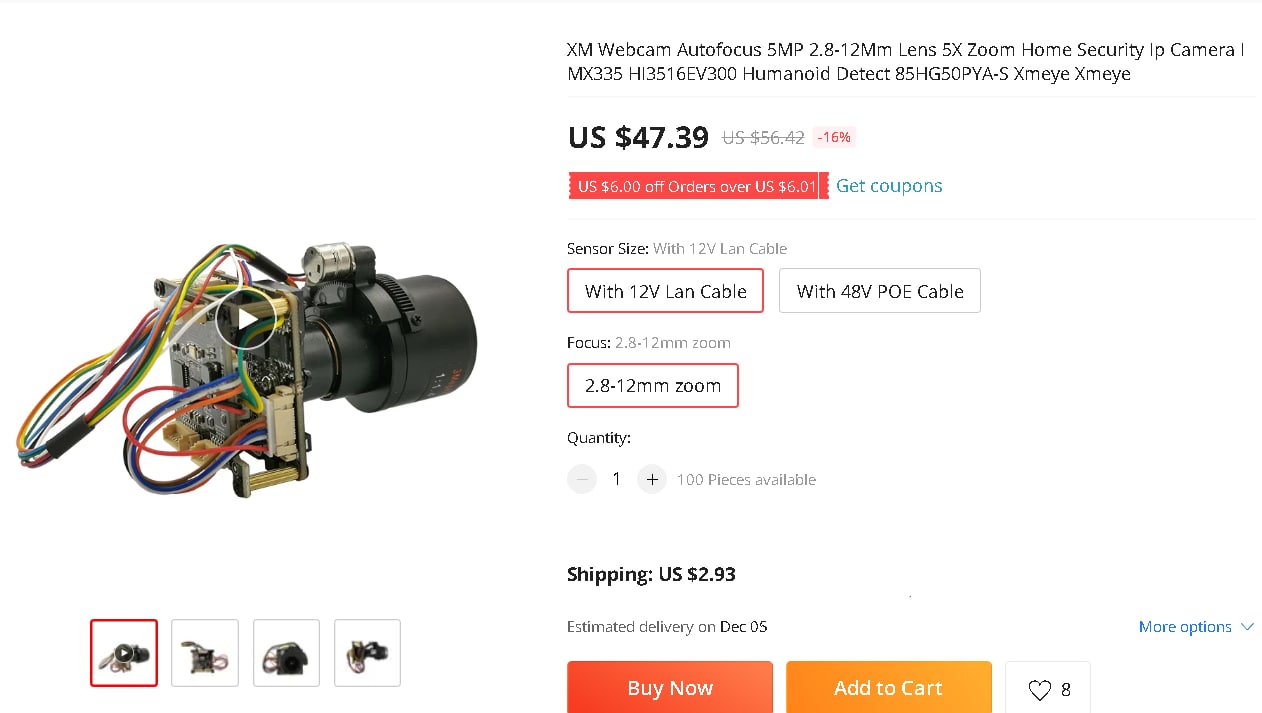Expand More options for shipping
The width and height of the screenshot is (1262, 713).
point(1184,627)
